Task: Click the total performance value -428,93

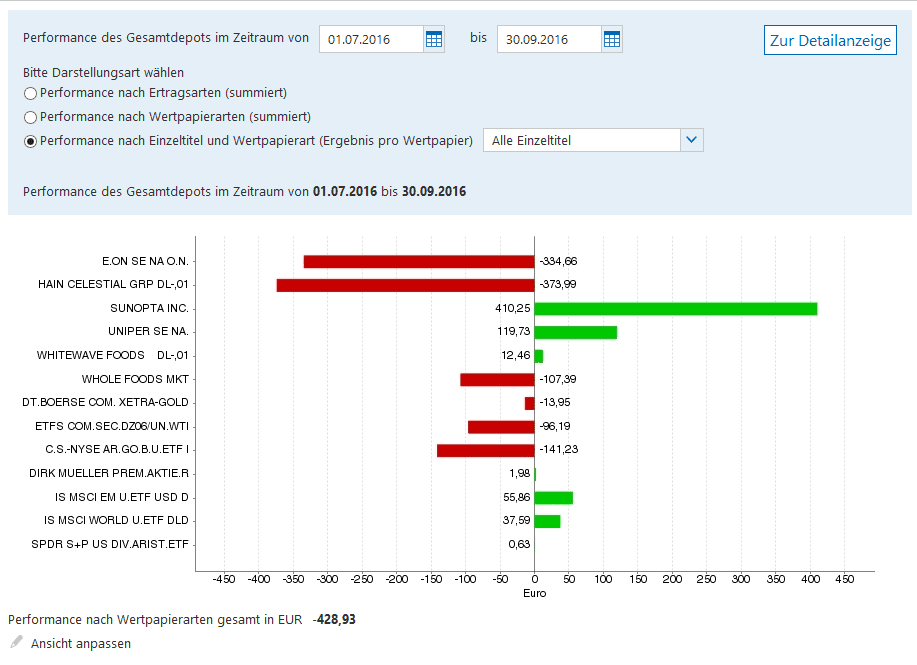Action: click(334, 619)
